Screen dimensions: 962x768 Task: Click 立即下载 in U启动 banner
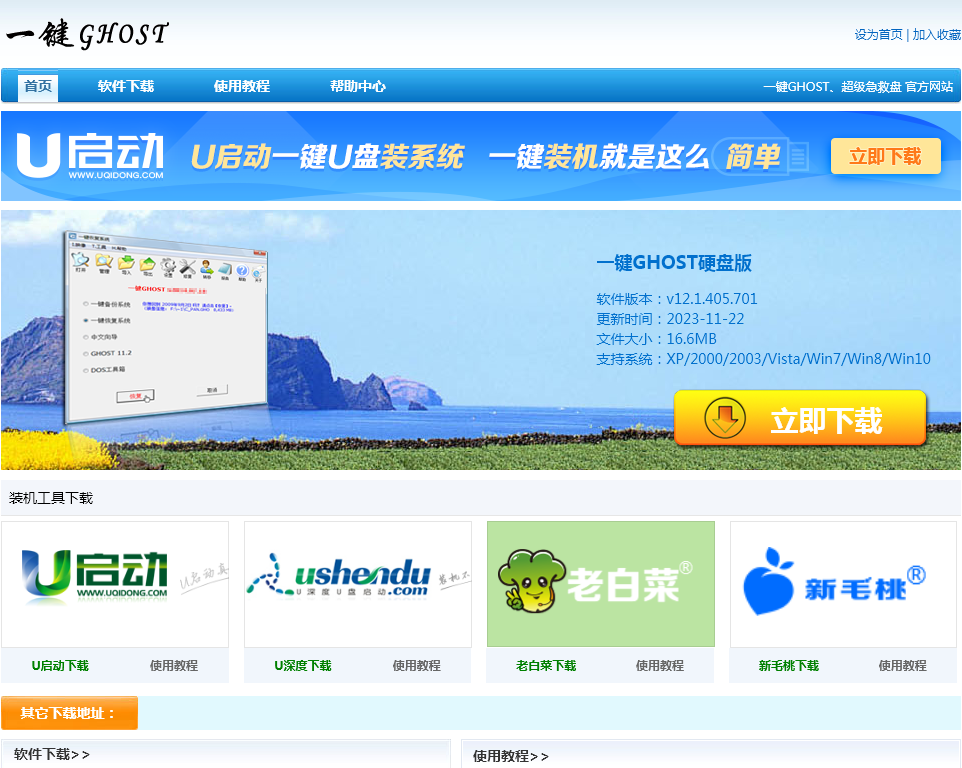point(885,156)
